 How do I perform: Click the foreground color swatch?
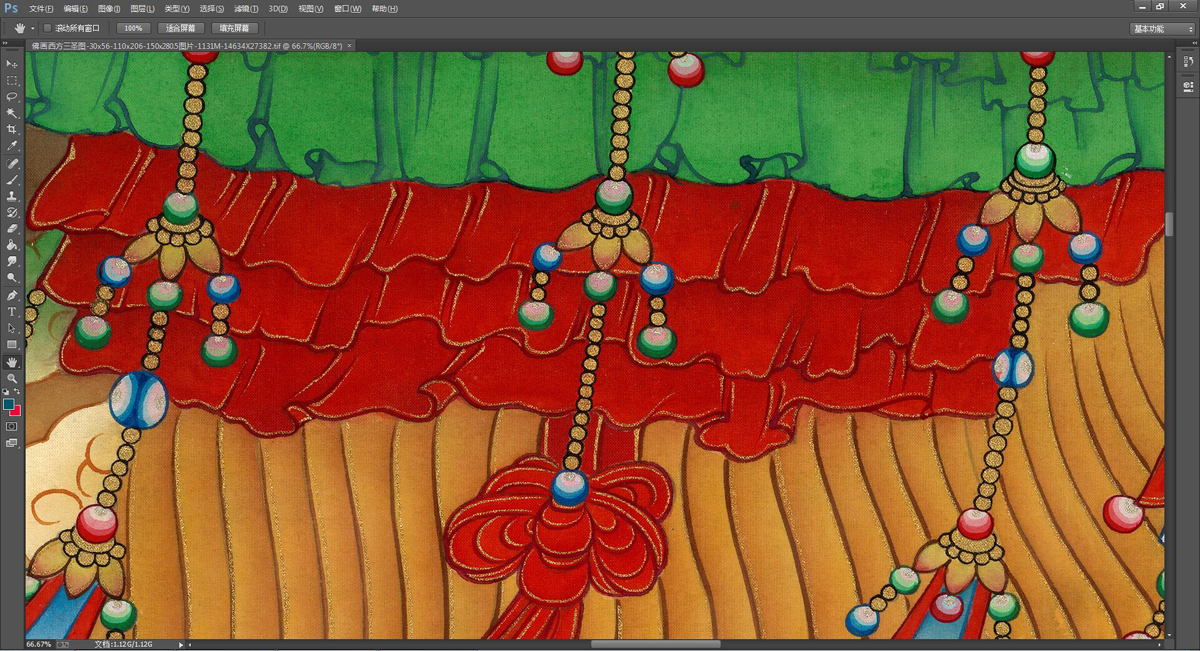pyautogui.click(x=9, y=404)
